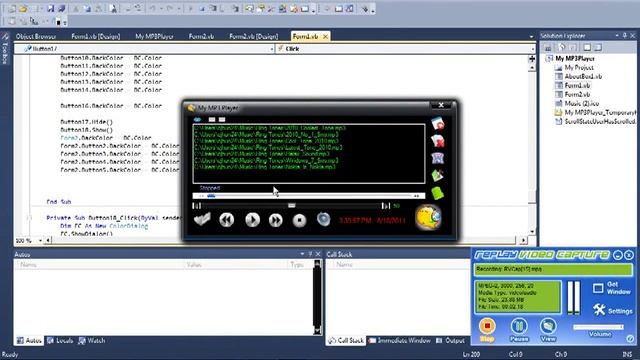Image resolution: width=640 pixels, height=360 pixels.
Task: Switch to the Form2.vb [Design] tab
Action: pyautogui.click(x=253, y=36)
